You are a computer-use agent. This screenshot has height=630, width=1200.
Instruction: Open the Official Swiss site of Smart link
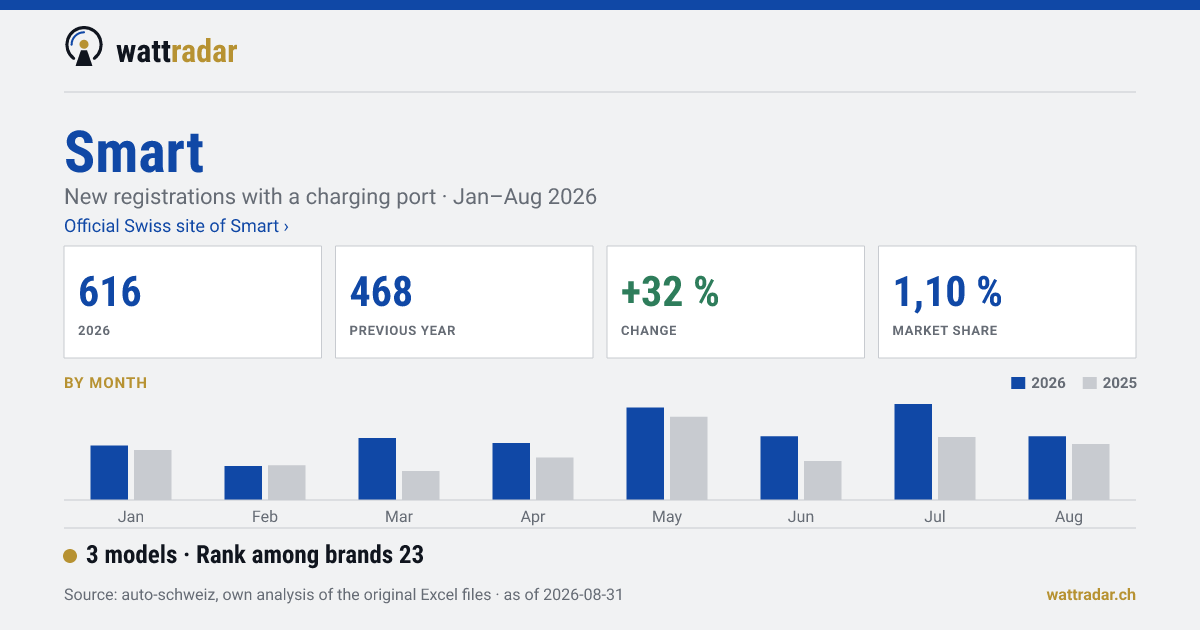pos(176,226)
